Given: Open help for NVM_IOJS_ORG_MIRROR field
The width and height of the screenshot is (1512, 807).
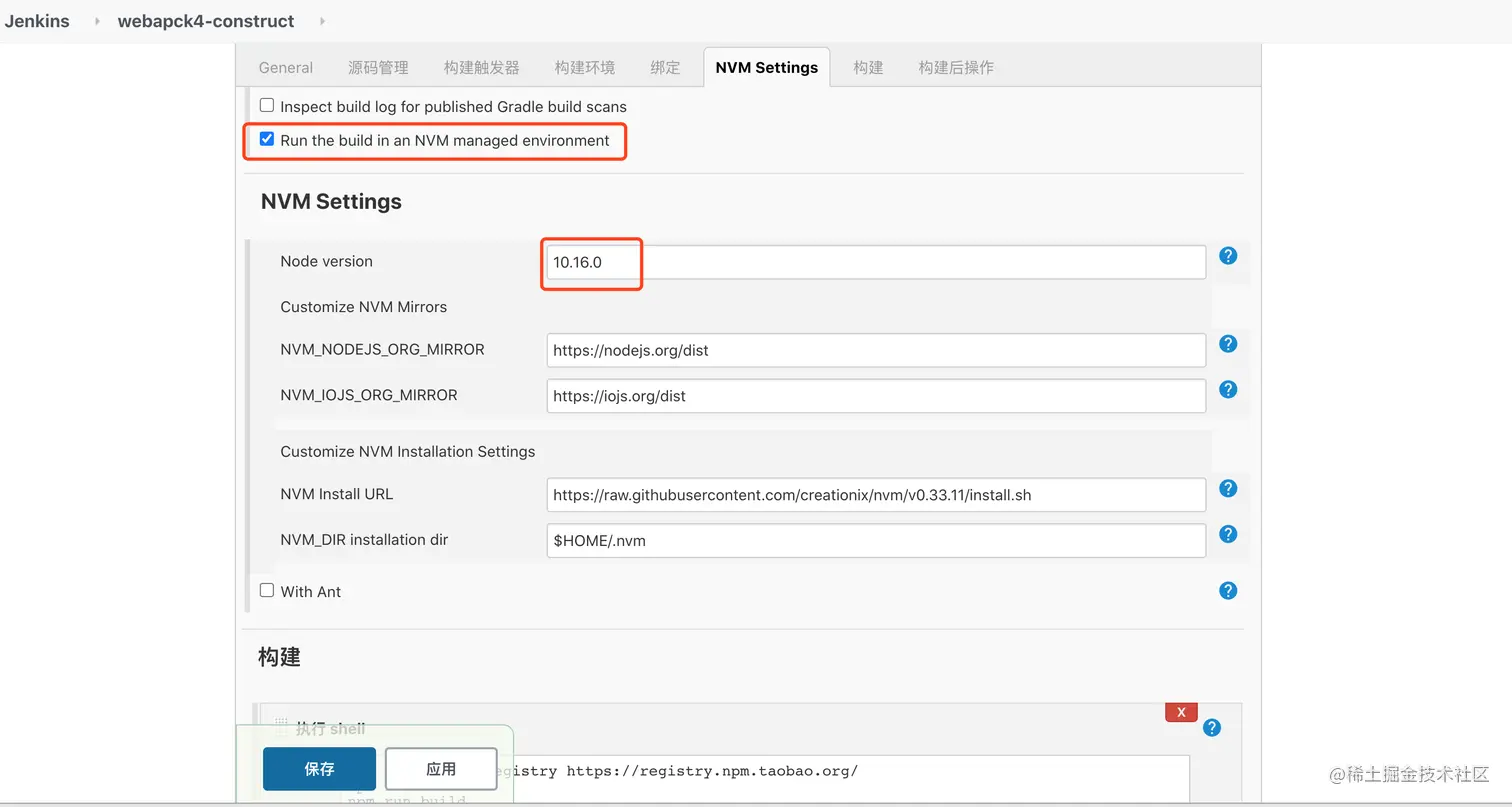Looking at the screenshot, I should coord(1228,389).
